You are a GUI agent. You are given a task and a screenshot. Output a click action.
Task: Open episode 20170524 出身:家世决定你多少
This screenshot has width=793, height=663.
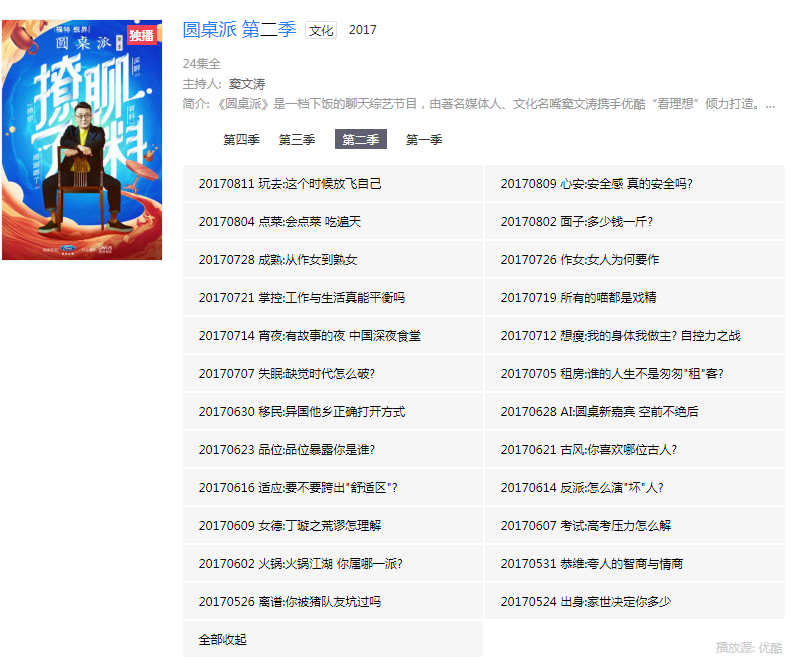click(635, 602)
